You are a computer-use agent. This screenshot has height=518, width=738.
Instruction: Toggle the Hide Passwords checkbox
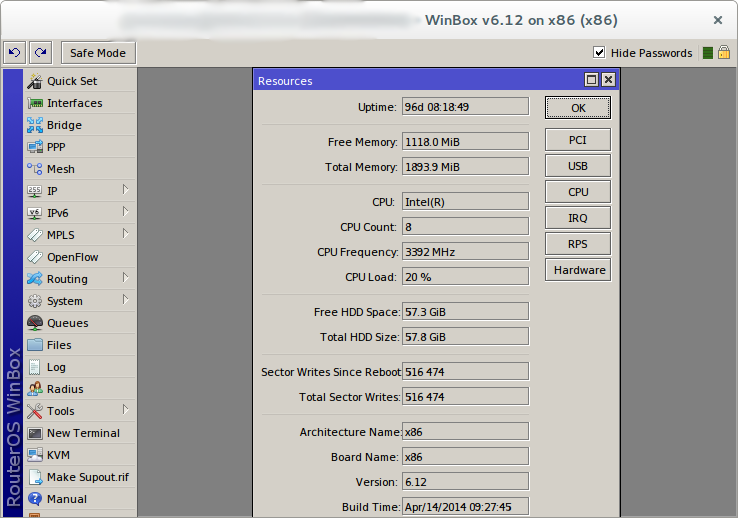599,52
